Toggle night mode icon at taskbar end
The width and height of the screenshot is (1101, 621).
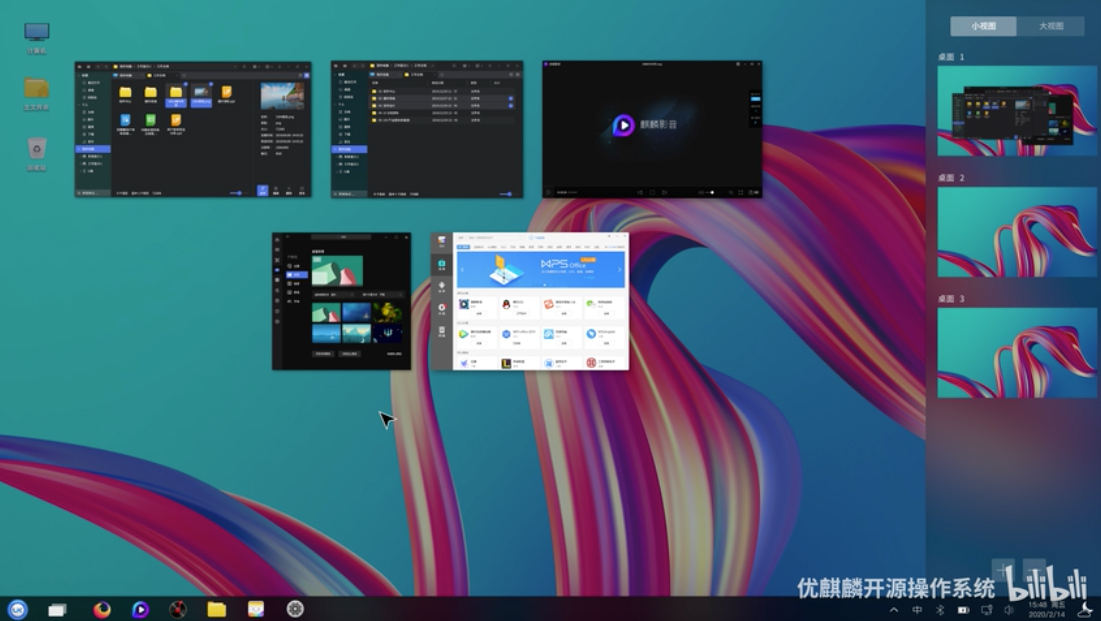coord(1084,610)
